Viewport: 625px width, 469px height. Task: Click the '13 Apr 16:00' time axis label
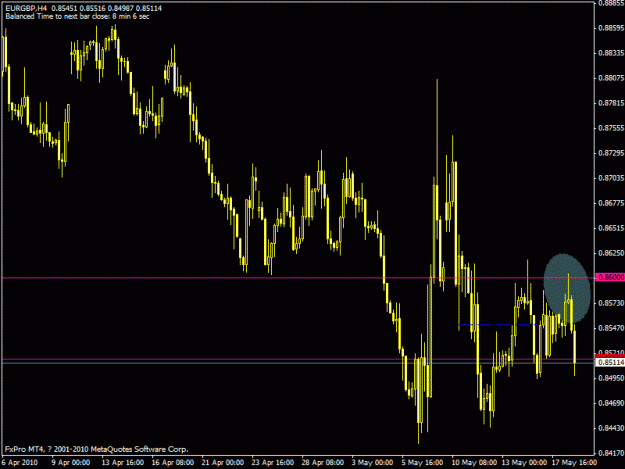[x=122, y=463]
